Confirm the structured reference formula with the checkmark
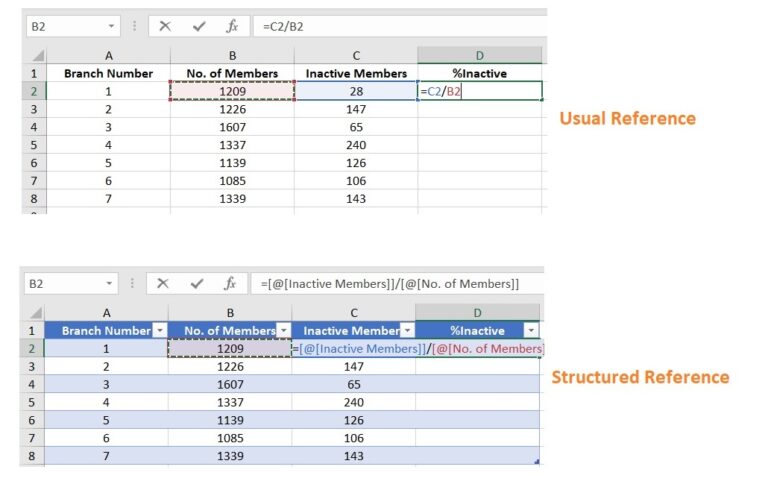This screenshot has width=768, height=484. tap(198, 283)
